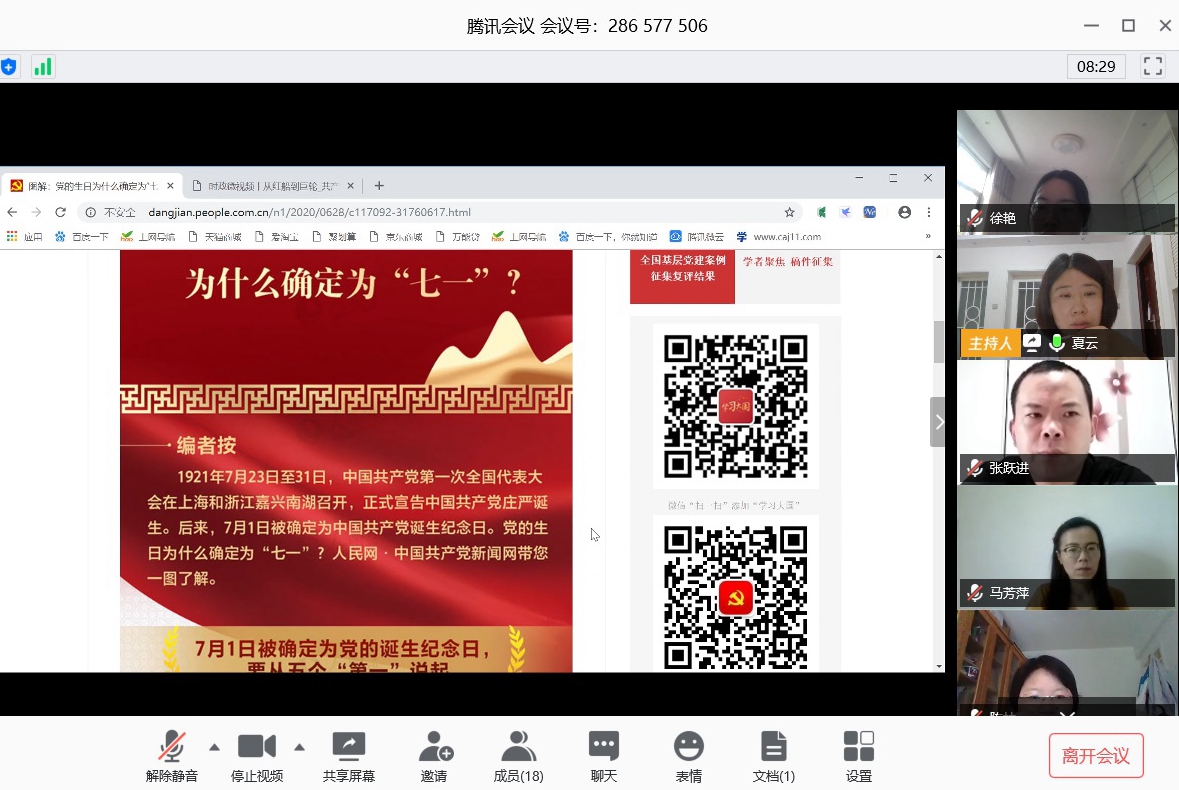The width and height of the screenshot is (1179, 790).
Task: Open the 百度一下 bookmark
Action: [82, 237]
